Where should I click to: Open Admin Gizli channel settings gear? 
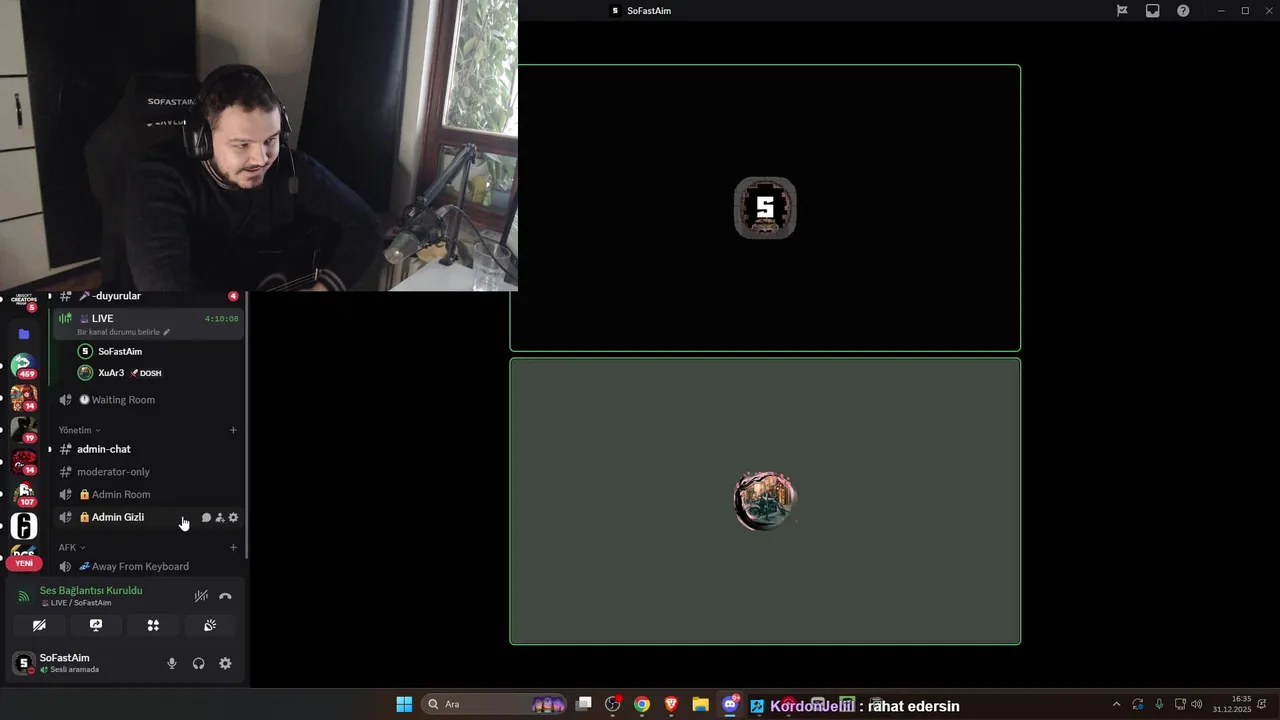click(233, 517)
